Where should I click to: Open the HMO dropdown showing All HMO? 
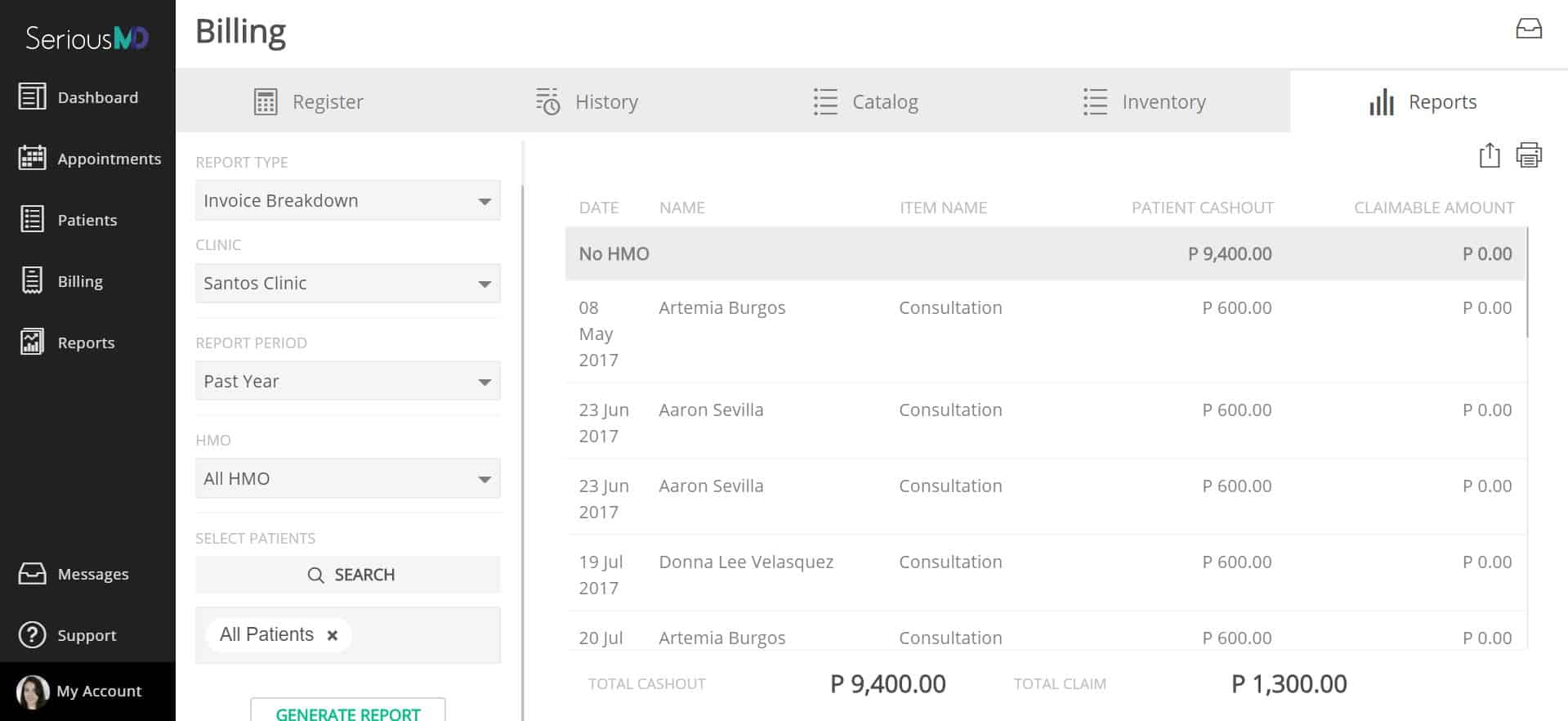tap(348, 478)
